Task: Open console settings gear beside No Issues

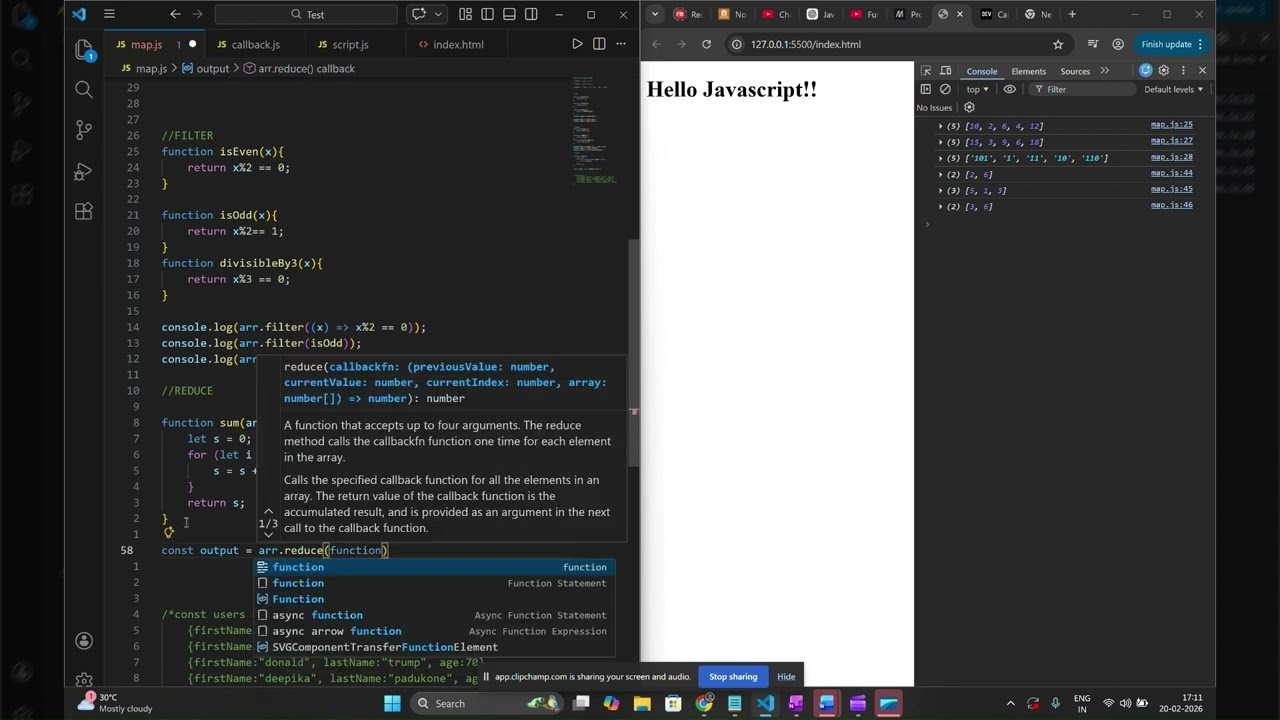Action: point(969,107)
